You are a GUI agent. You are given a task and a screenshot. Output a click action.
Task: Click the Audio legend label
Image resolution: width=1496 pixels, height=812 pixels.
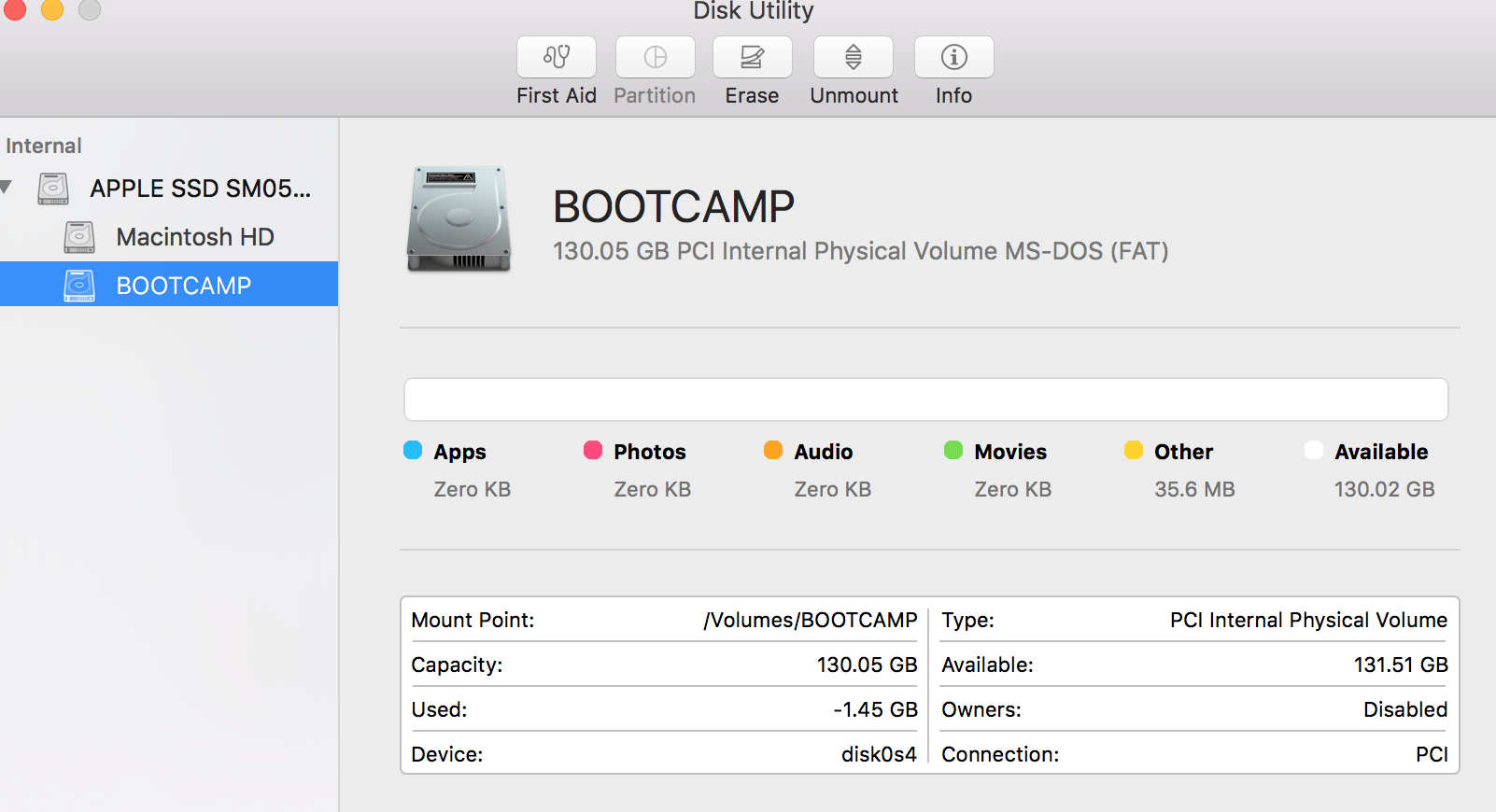click(824, 452)
